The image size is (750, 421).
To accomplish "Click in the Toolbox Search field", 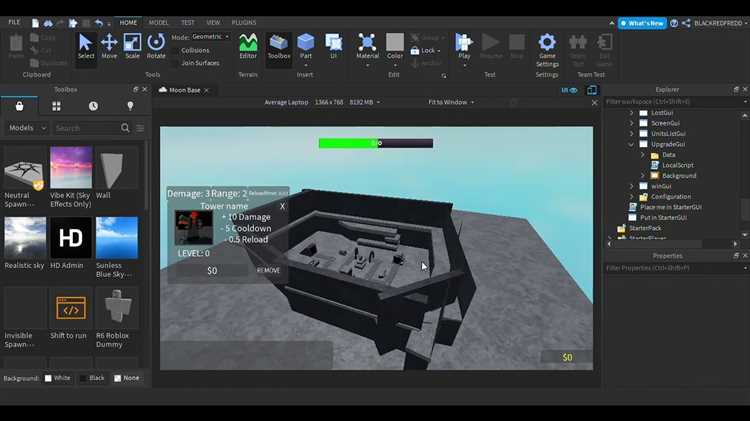I will click(x=86, y=128).
